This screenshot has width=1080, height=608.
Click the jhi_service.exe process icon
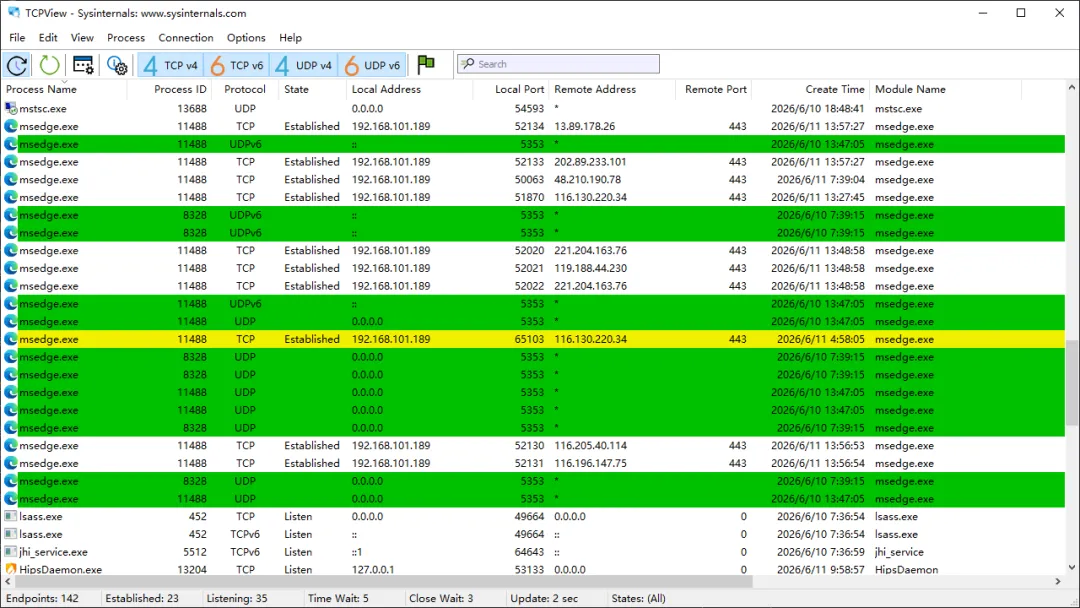coord(10,552)
